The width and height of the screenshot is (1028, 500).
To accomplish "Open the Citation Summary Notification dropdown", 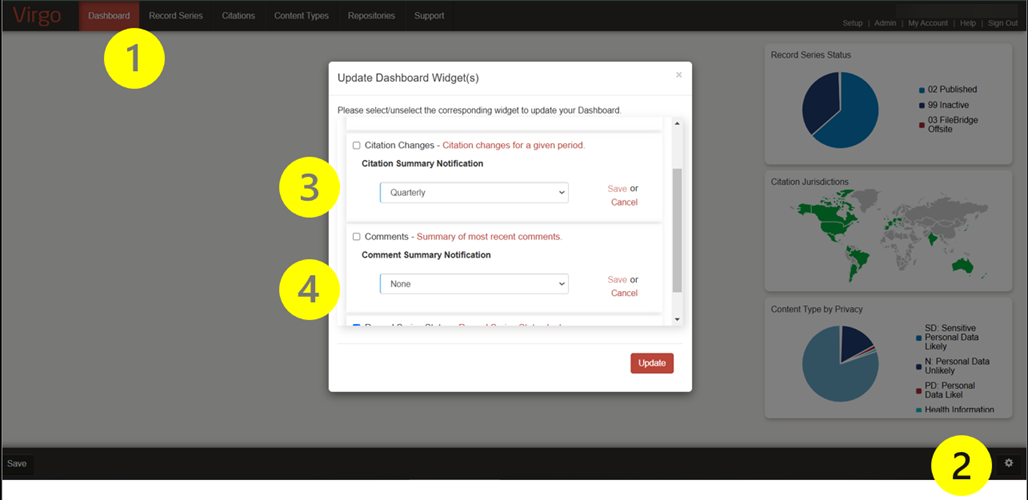I will coord(473,193).
